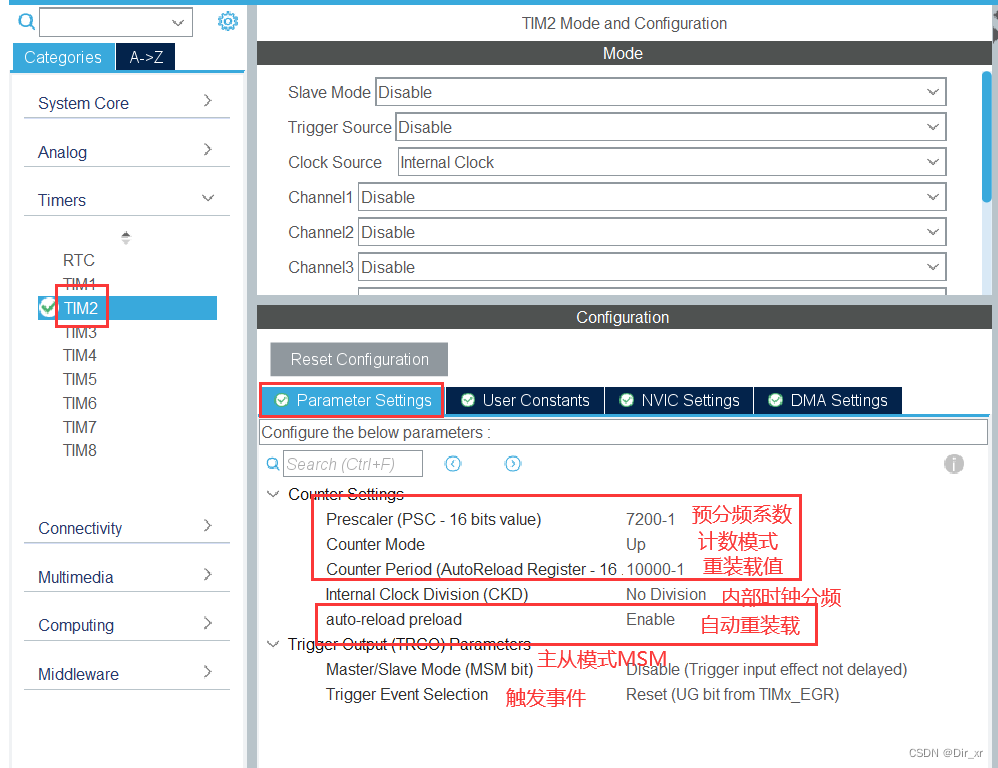Go to the next search result arrow
The height and width of the screenshot is (768, 998).
click(512, 464)
